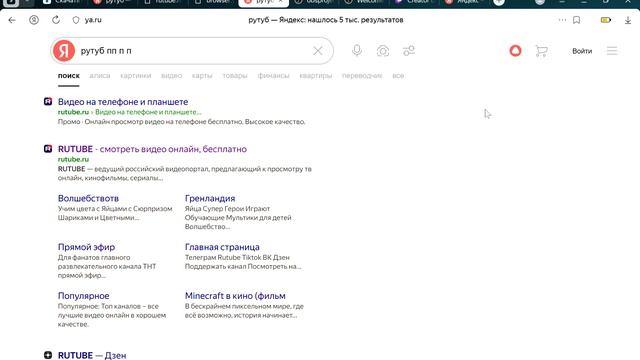Screen dimensions: 640x360
Task: Open the shopping cart icon
Action: [541, 51]
